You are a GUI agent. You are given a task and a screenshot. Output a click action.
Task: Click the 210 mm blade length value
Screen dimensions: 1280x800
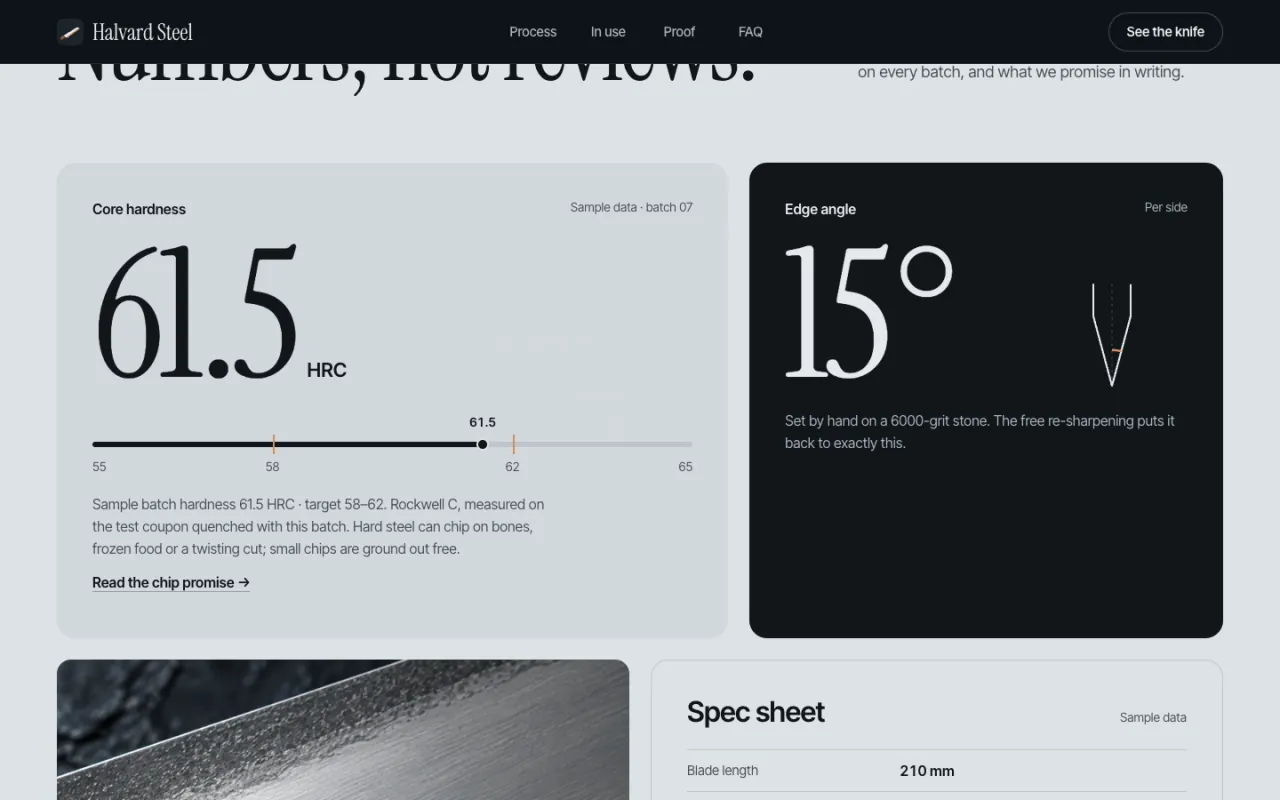click(927, 771)
